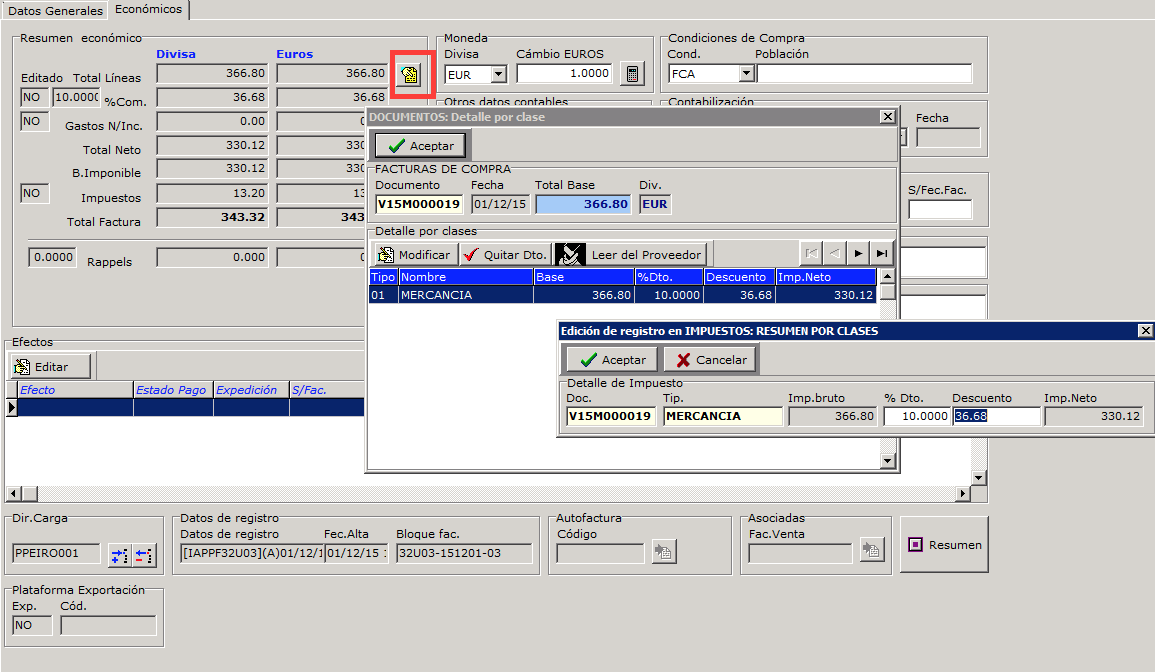
Task: Click the detail icon beside Total Líneas
Action: coord(411,74)
